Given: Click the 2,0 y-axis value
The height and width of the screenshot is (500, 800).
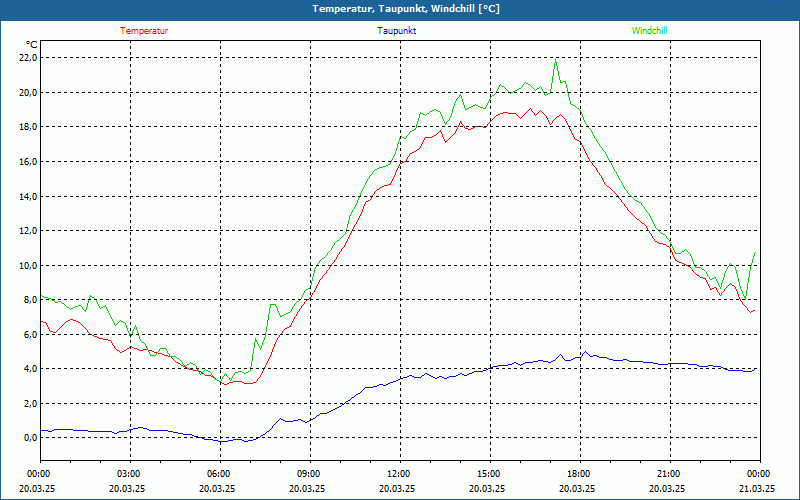Looking at the screenshot, I should pyautogui.click(x=30, y=403).
